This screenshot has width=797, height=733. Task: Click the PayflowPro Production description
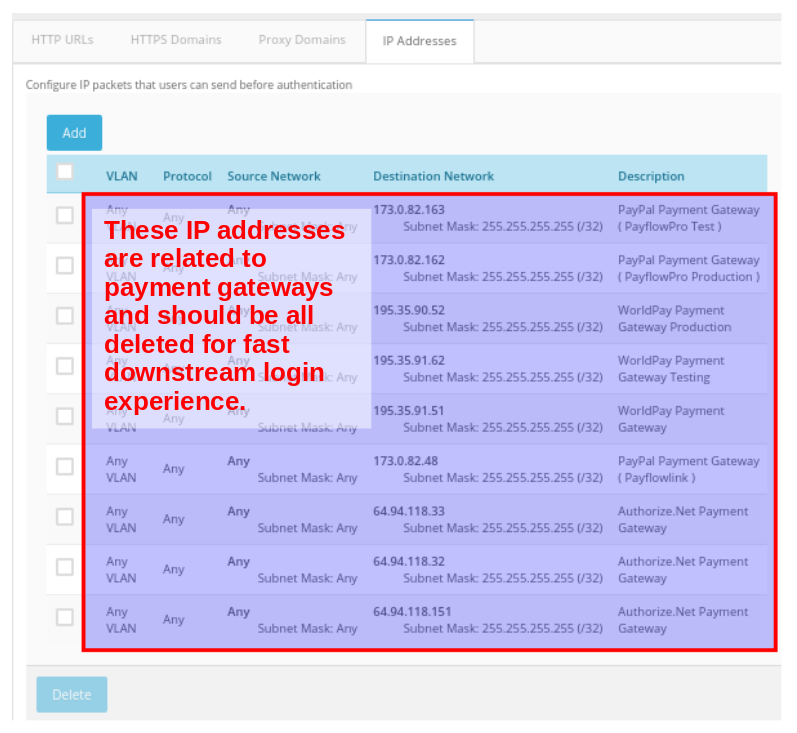tap(689, 269)
